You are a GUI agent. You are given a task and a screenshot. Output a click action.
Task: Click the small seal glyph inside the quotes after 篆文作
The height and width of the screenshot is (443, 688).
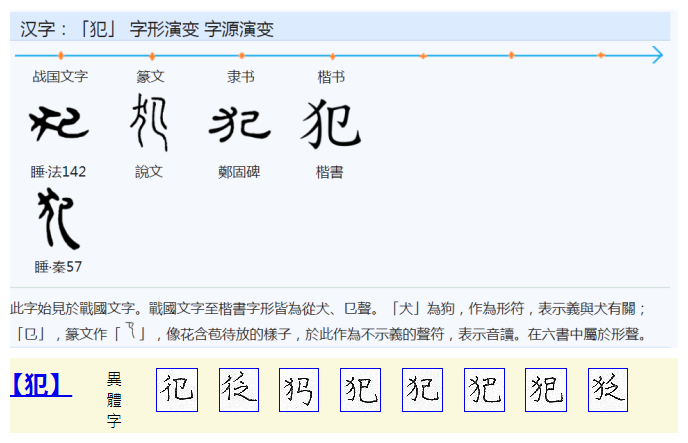(x=130, y=330)
